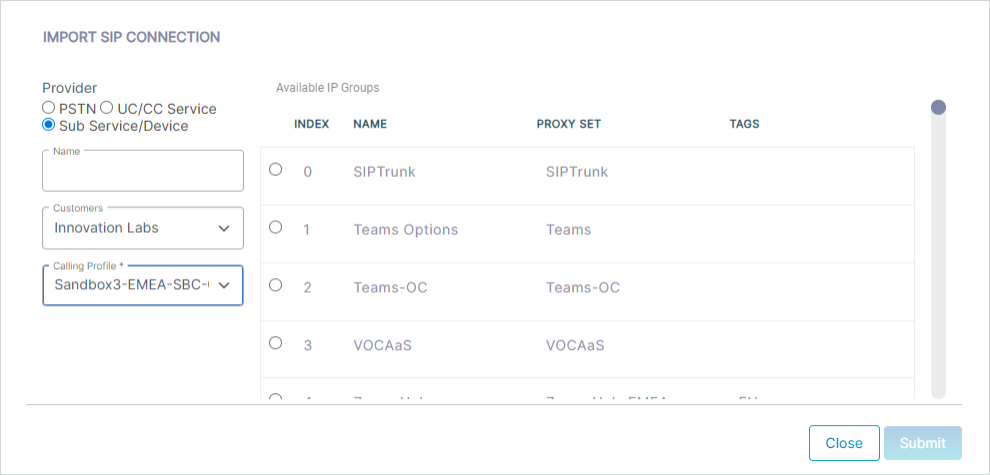Select the Teams Options IP group radio
The width and height of the screenshot is (990, 475).
275,227
